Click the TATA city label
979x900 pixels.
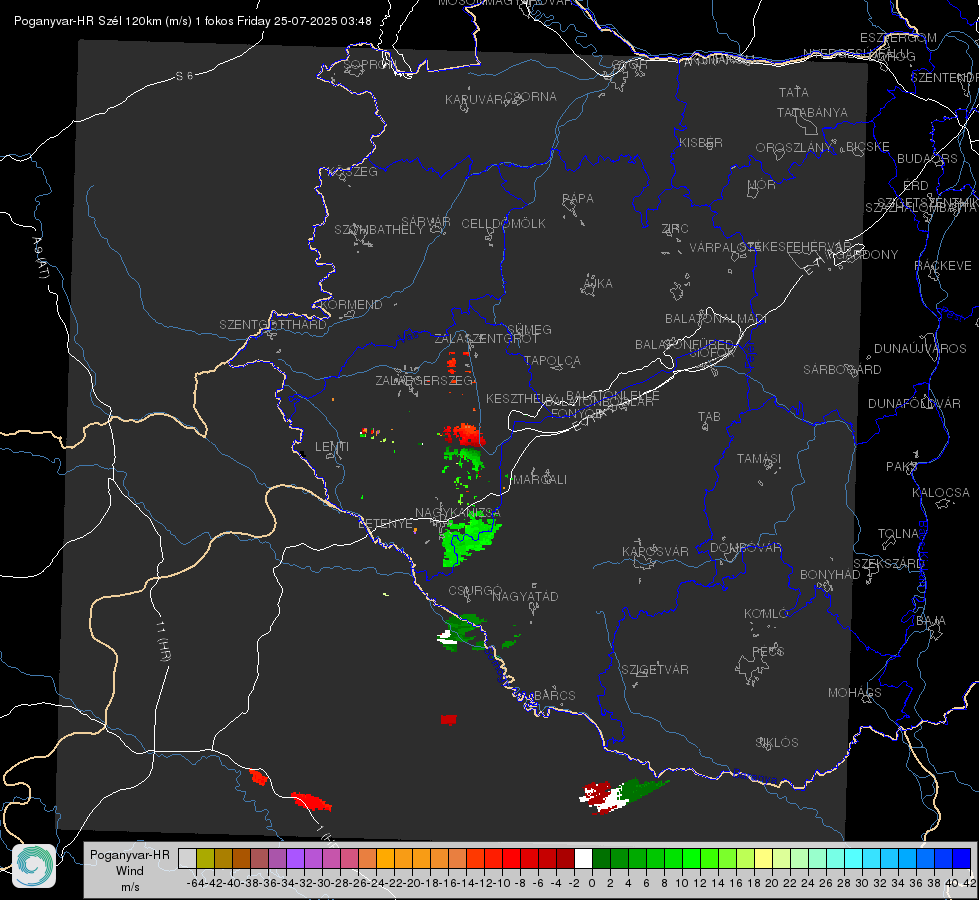794,92
